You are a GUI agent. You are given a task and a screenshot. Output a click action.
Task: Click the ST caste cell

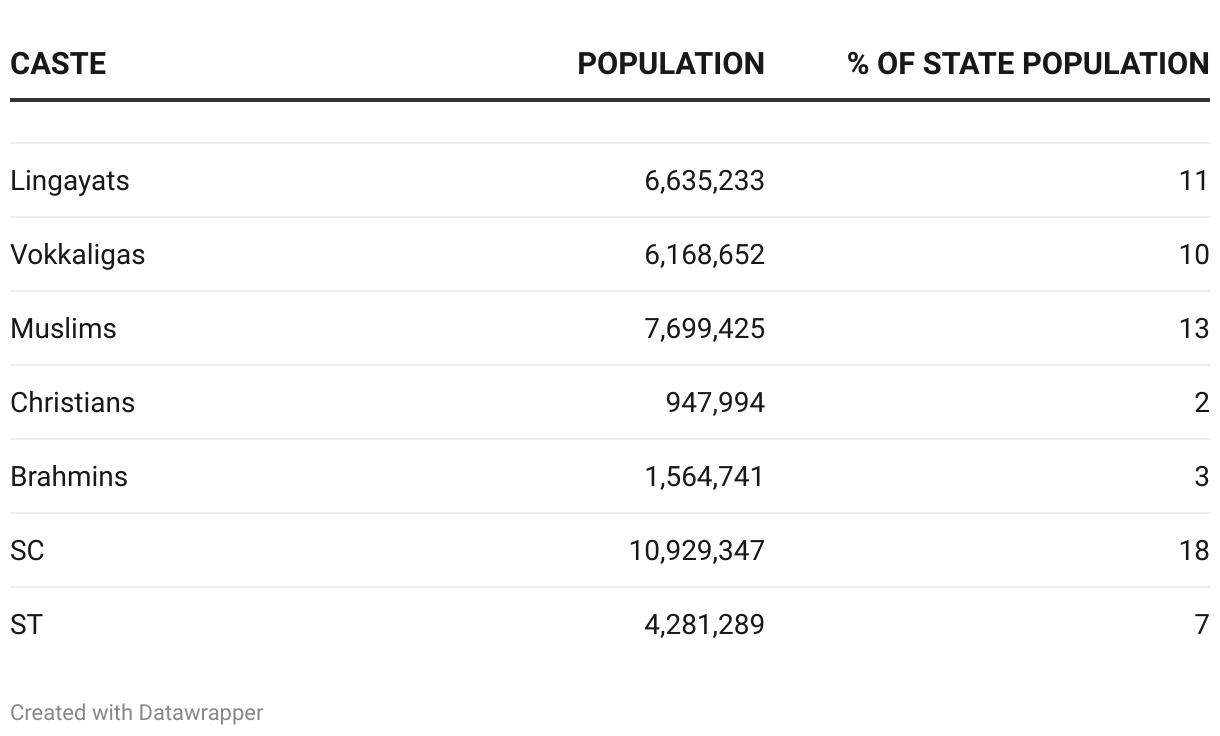point(27,625)
